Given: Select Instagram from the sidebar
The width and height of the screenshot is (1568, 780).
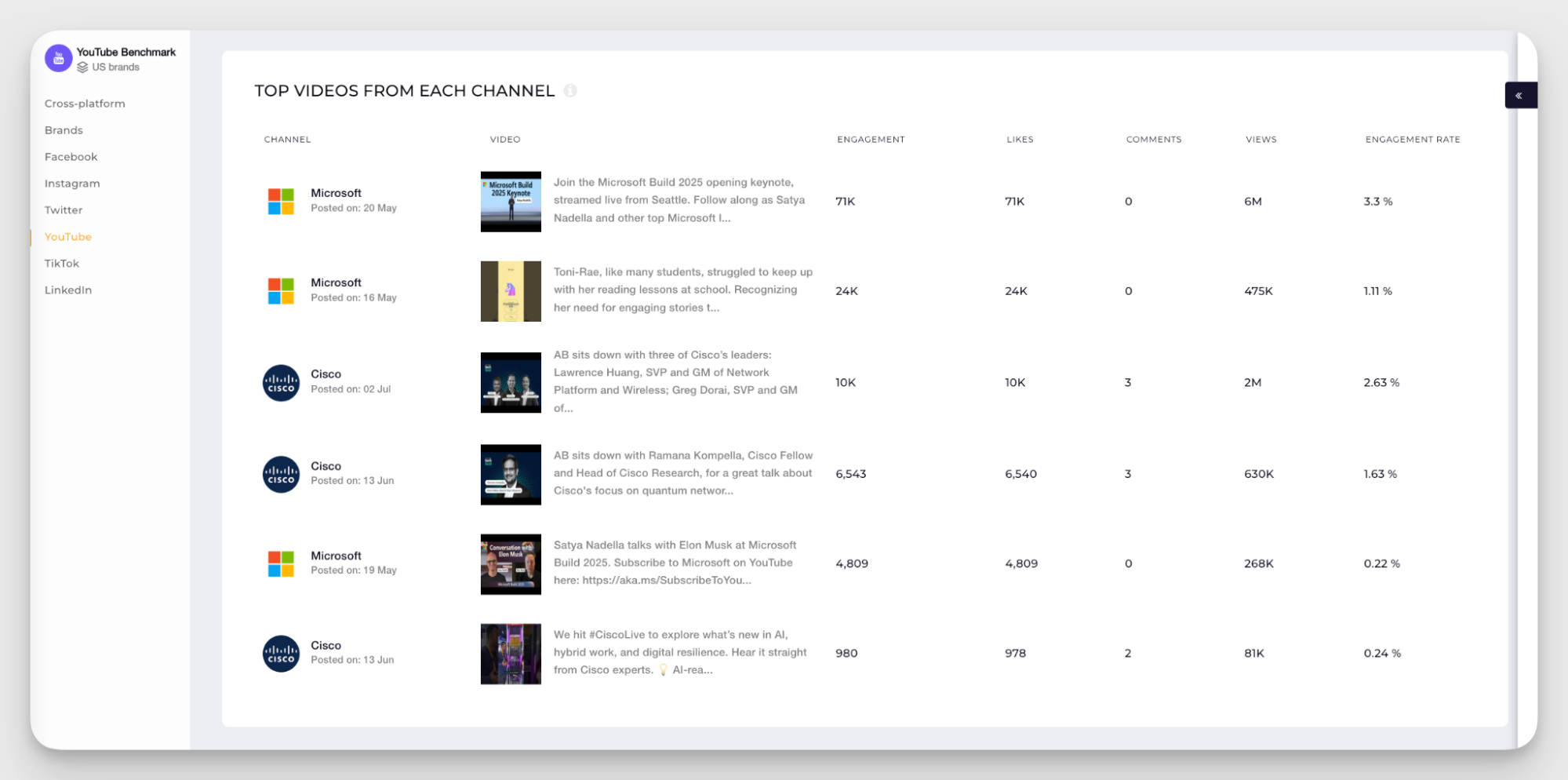Looking at the screenshot, I should click(x=72, y=184).
